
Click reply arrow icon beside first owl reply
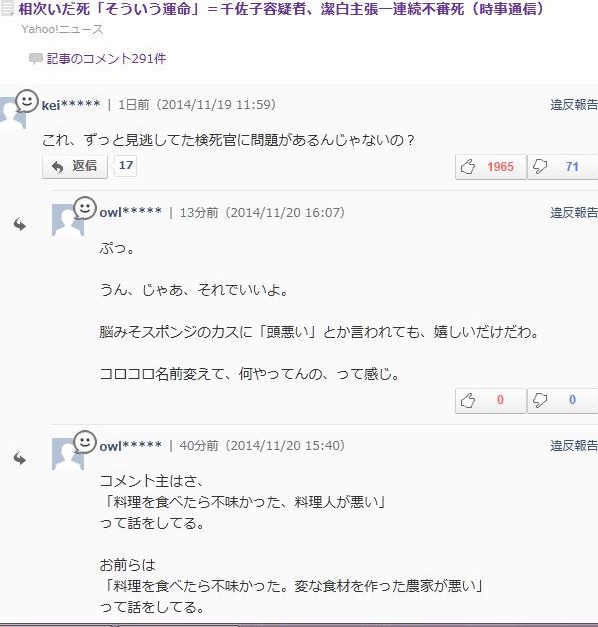[x=20, y=225]
